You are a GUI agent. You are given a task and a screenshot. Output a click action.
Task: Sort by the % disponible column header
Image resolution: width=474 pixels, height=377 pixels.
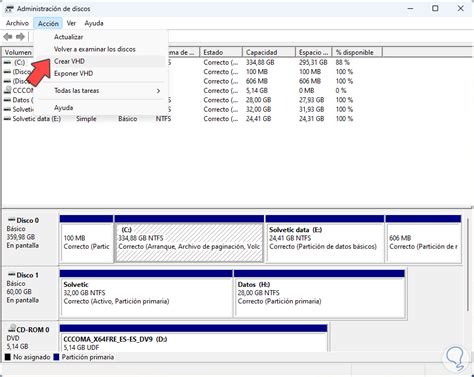click(x=357, y=52)
